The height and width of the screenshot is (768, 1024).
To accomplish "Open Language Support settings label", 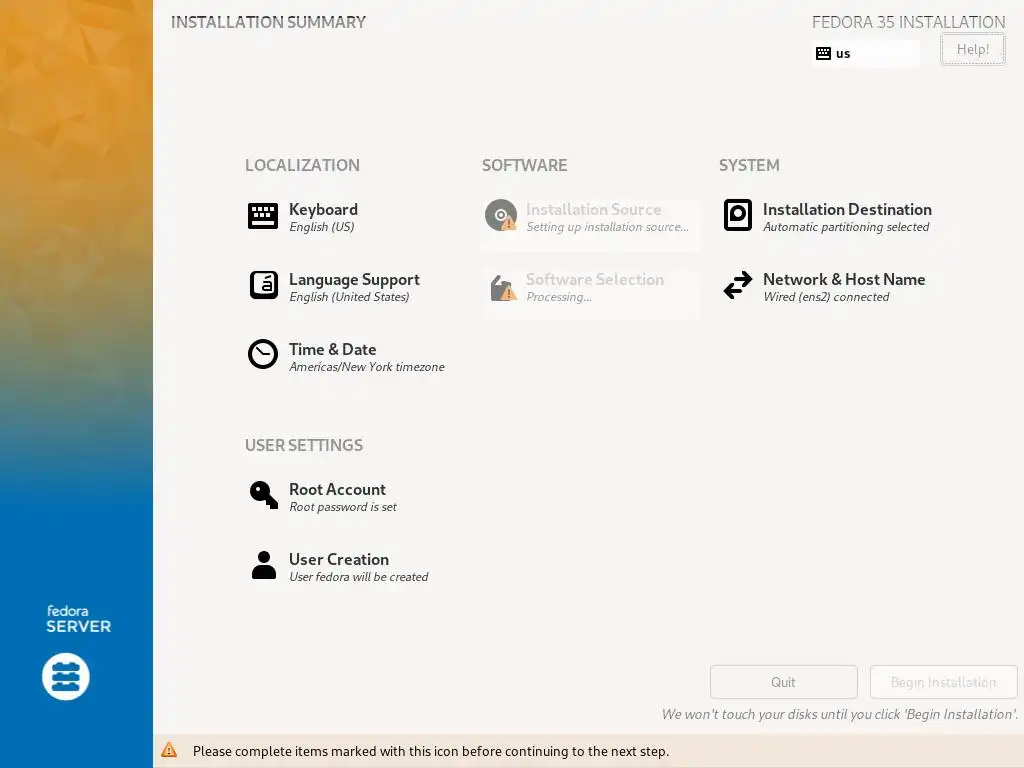I will 355,280.
